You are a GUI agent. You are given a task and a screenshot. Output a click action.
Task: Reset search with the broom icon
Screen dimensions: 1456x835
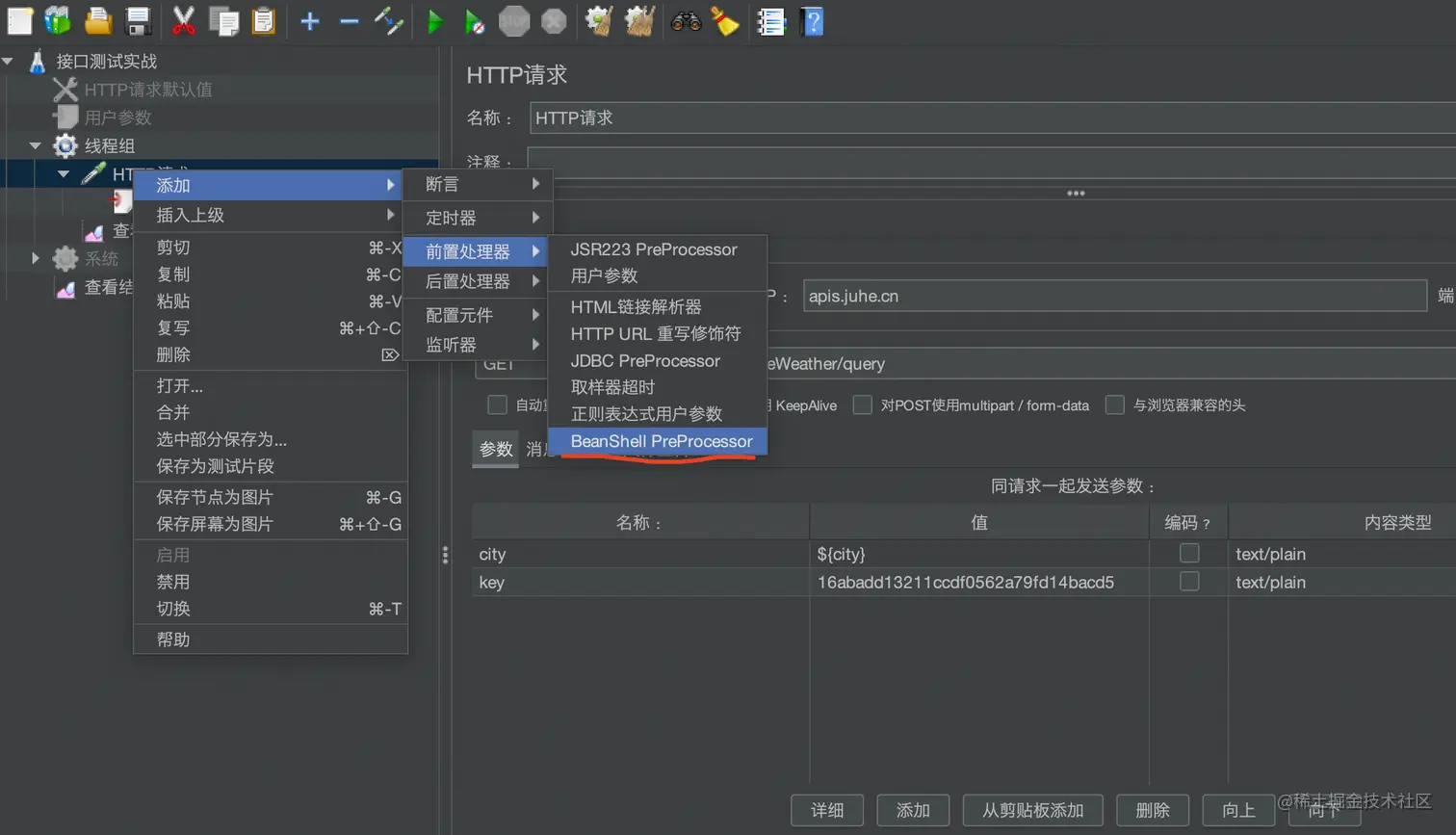coord(725,20)
